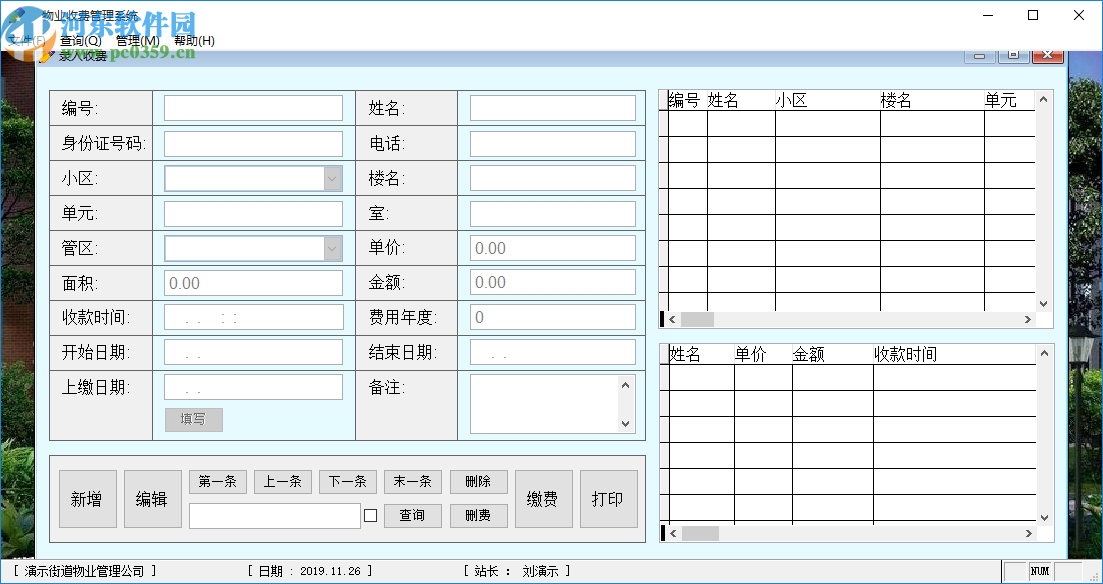Open the 查询(Q) menu
The image size is (1103, 584).
pos(80,41)
